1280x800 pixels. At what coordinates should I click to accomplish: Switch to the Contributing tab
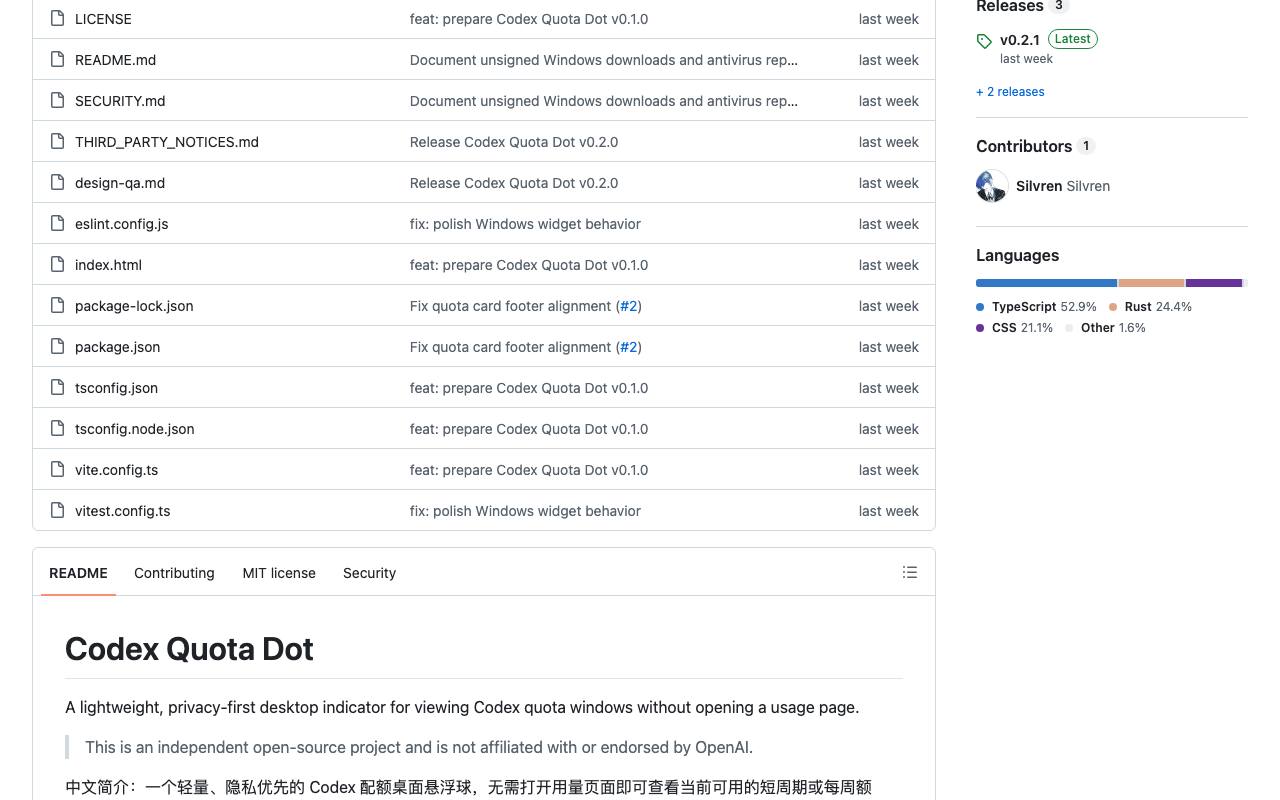click(174, 573)
